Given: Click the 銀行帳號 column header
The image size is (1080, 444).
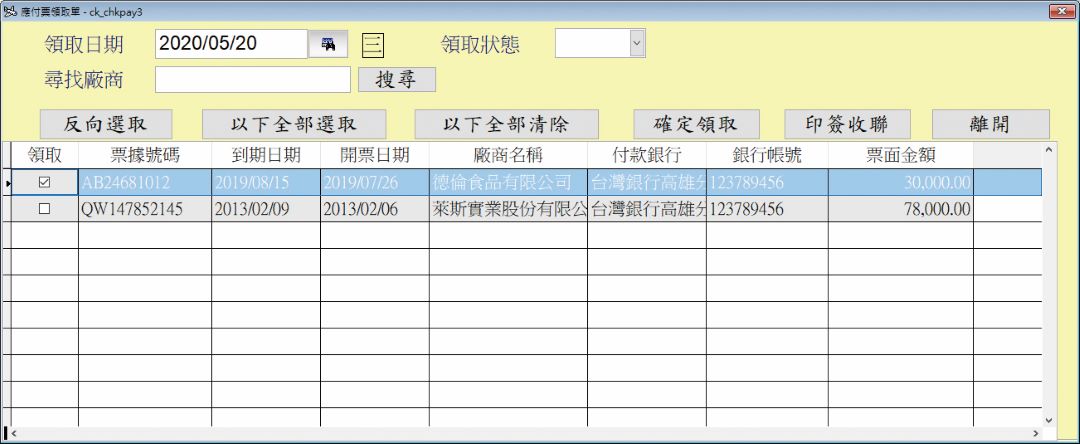Looking at the screenshot, I should click(767, 156).
